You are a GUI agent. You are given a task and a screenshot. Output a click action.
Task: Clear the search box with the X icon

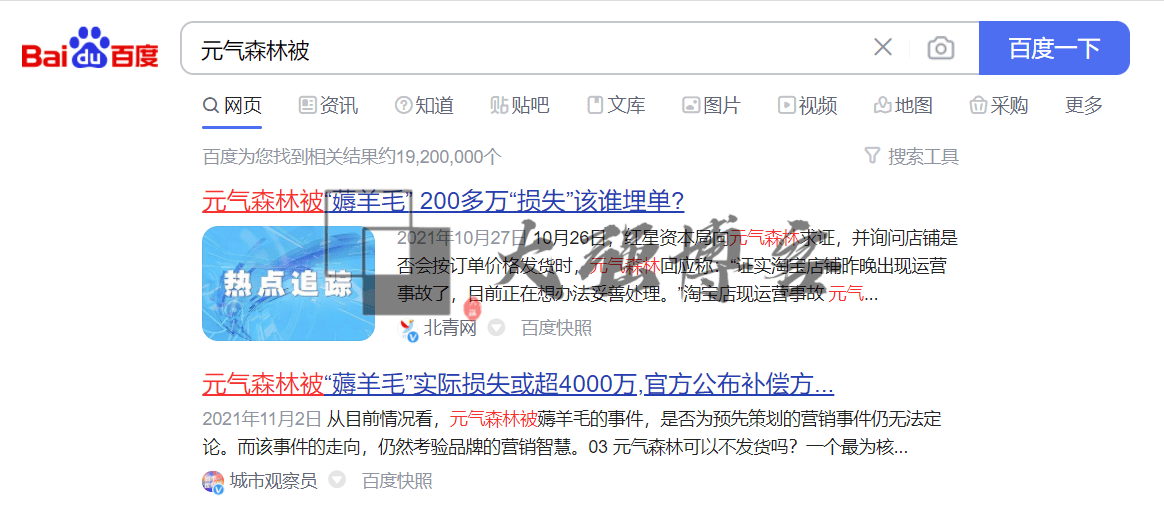[883, 47]
